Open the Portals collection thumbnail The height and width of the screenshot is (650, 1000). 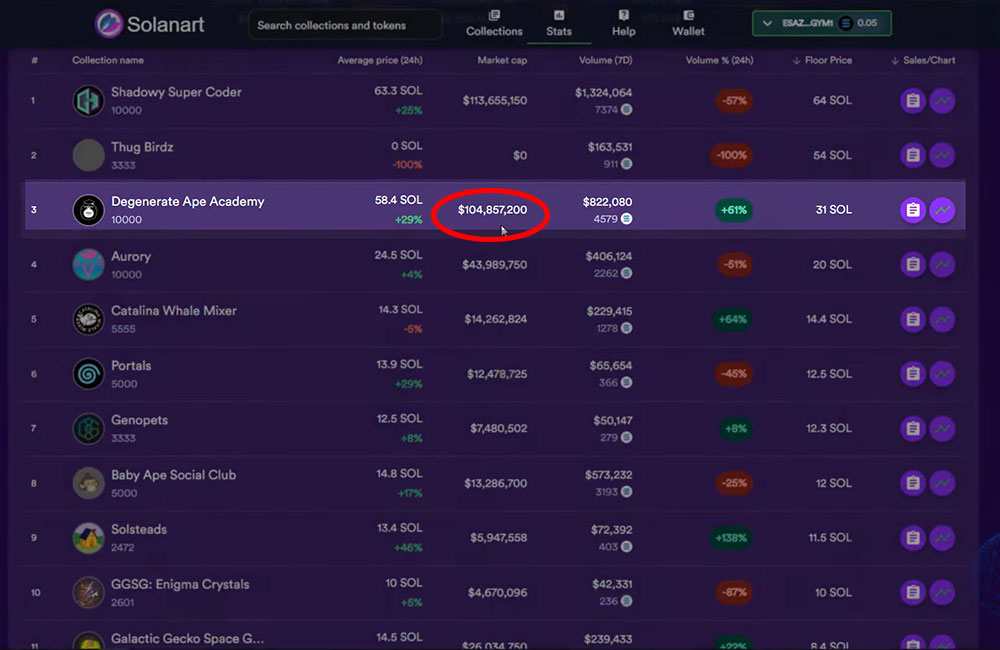88,373
